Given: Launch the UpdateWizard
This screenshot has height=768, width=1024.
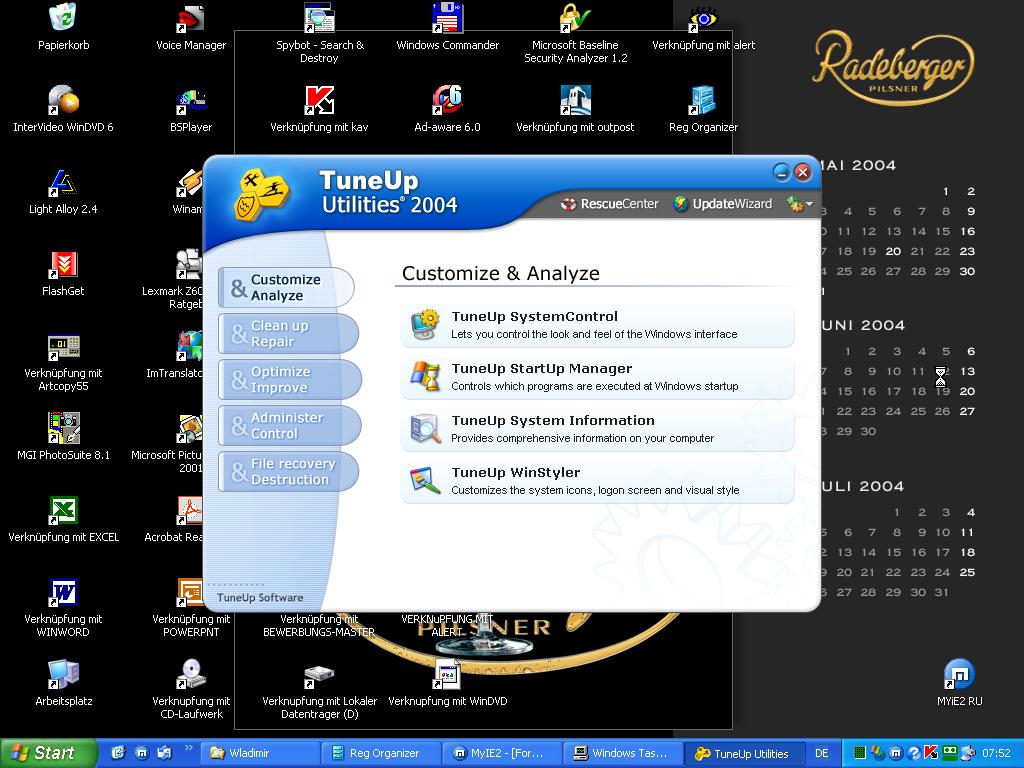Looking at the screenshot, I should (x=723, y=204).
